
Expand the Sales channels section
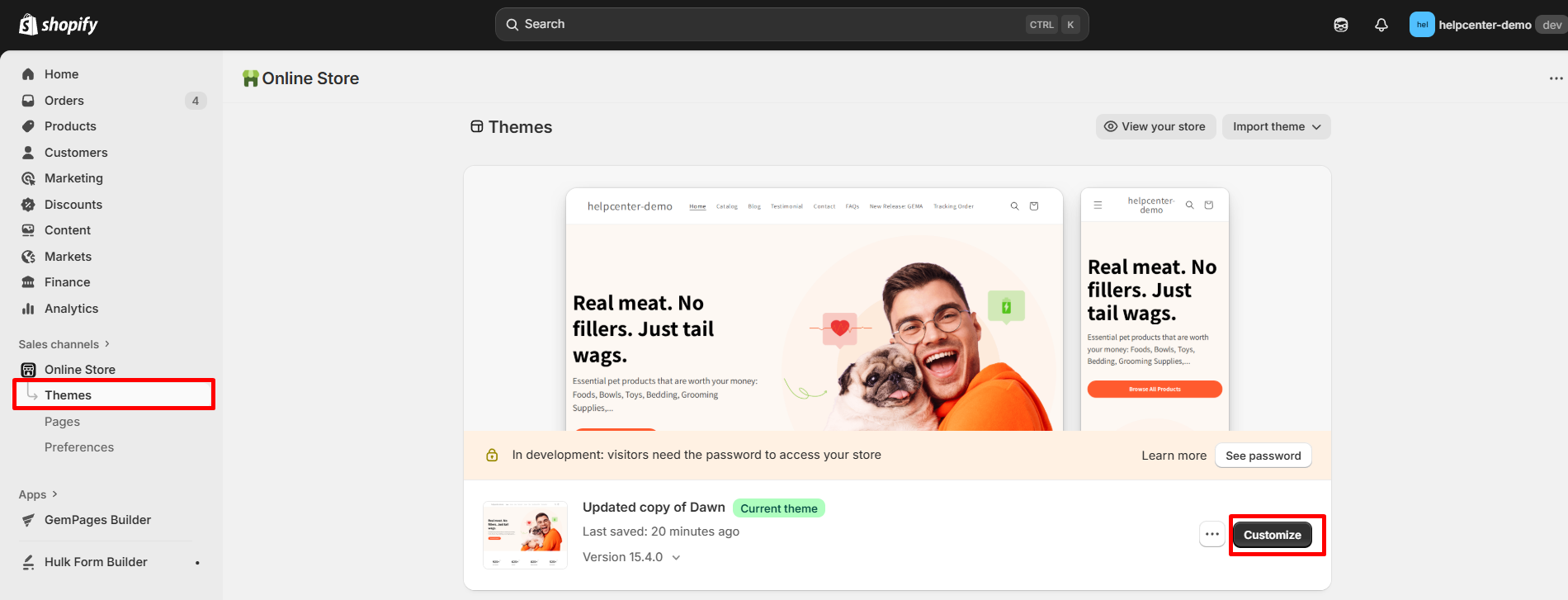[x=64, y=344]
